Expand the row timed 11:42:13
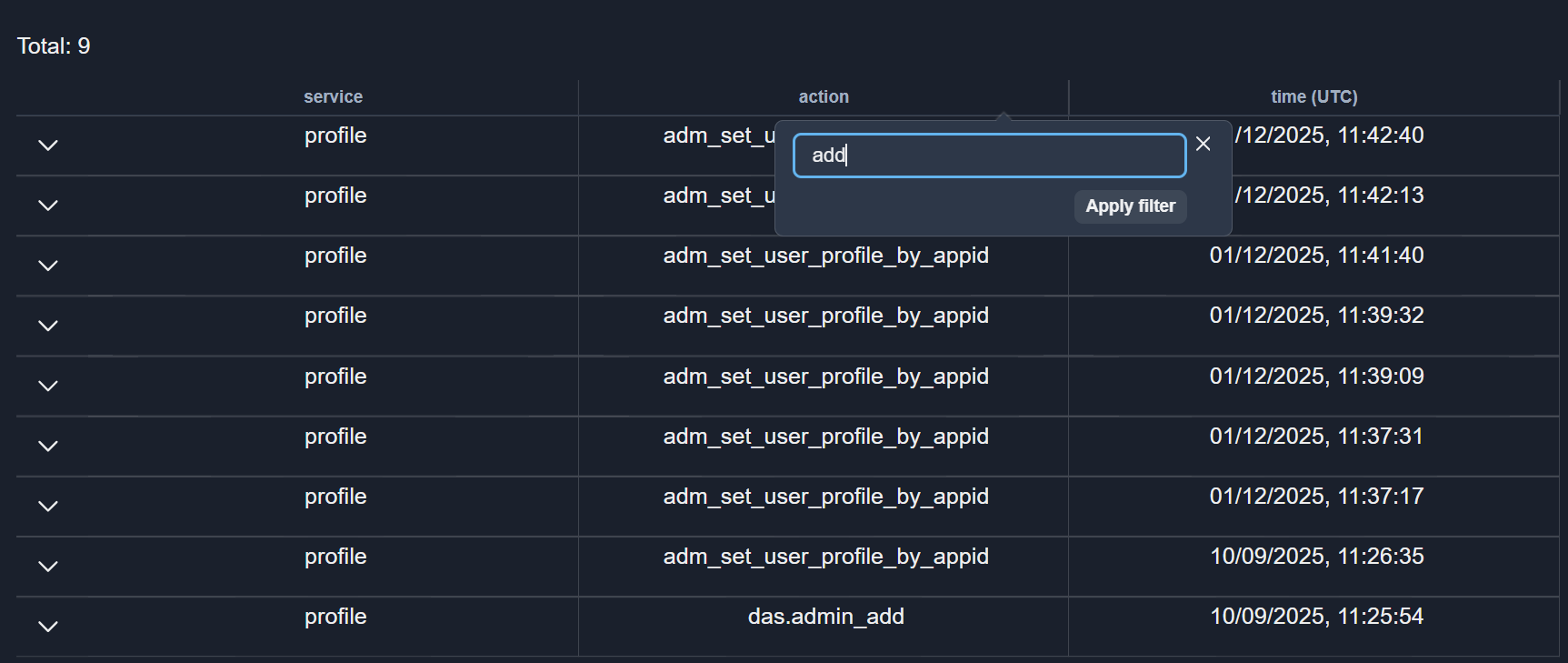 coord(48,206)
